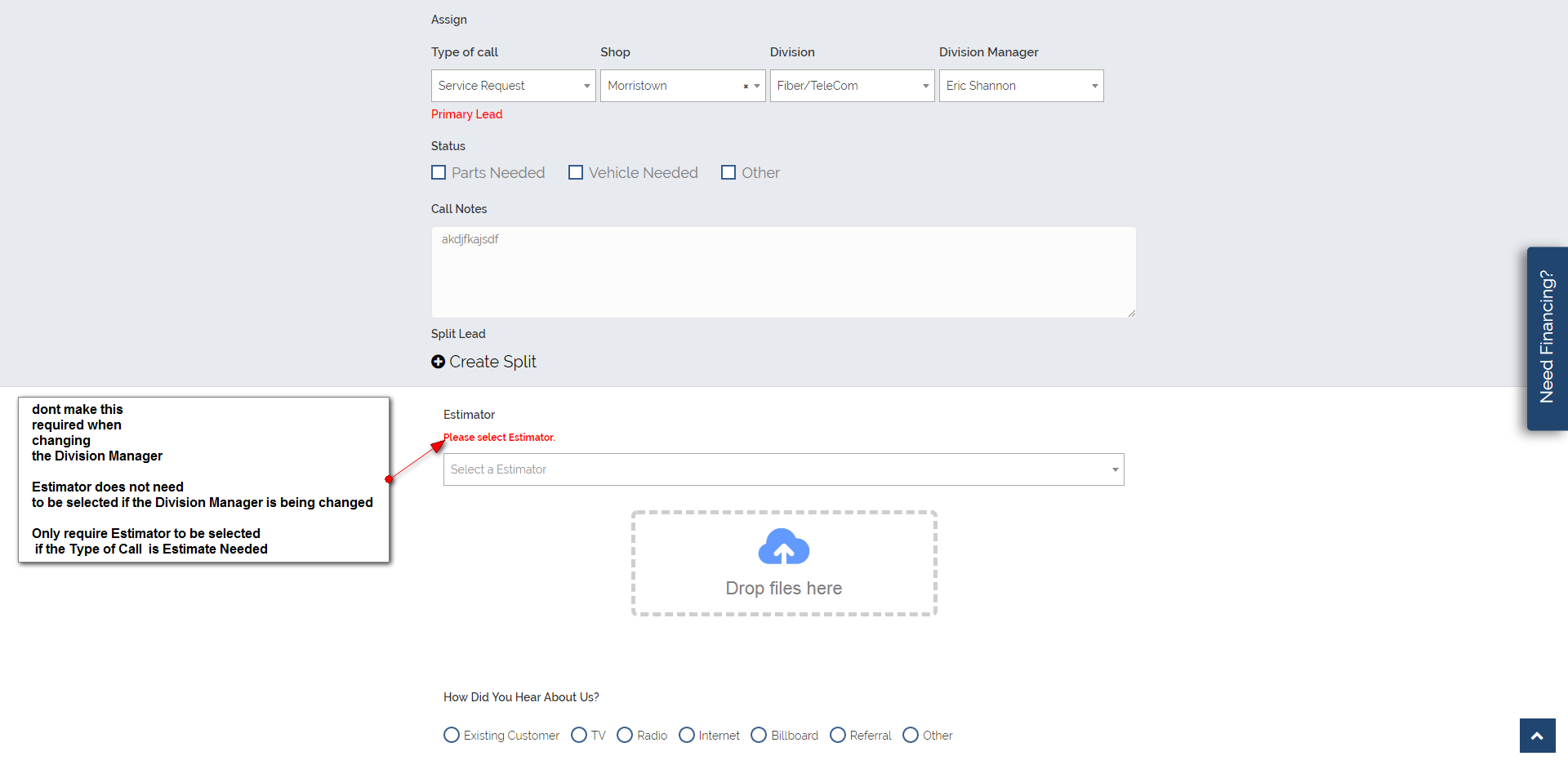Screen dimensions: 1568x765
Task: Pick the Billboard radio option
Action: coord(759,736)
